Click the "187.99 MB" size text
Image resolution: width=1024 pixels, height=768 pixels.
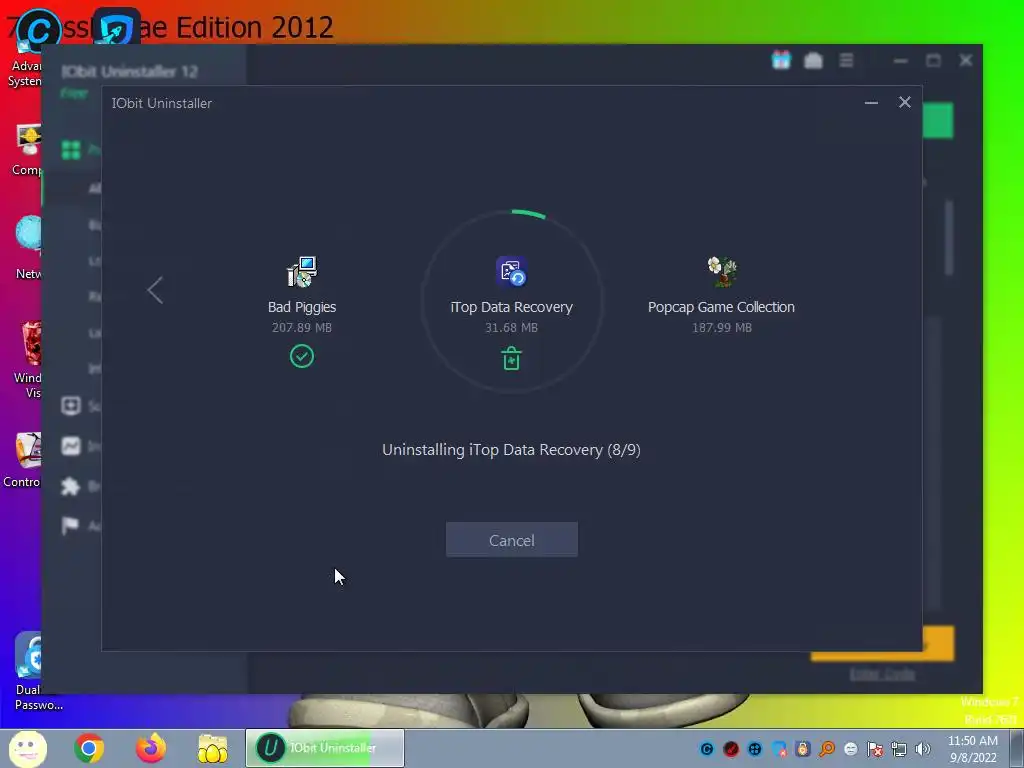722,327
